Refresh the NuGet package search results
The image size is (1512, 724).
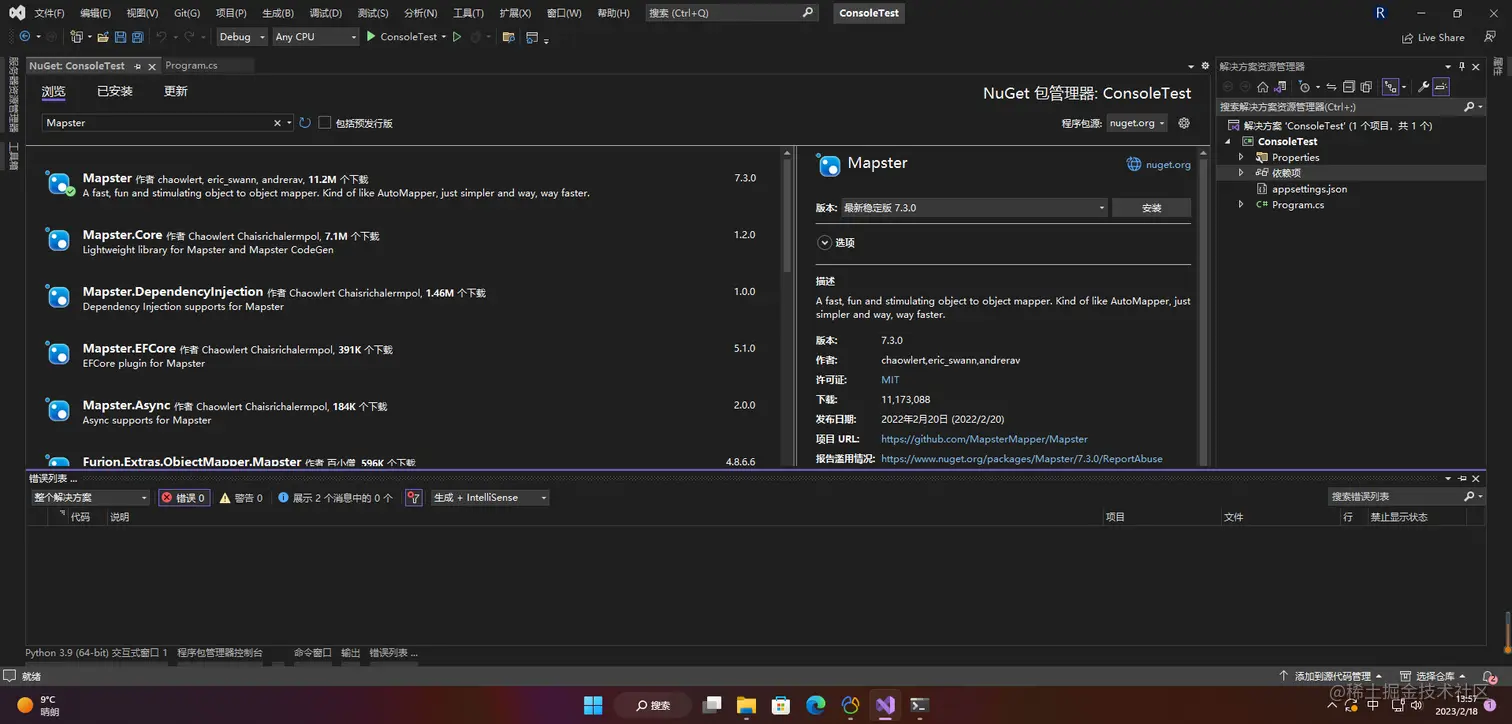pos(305,123)
